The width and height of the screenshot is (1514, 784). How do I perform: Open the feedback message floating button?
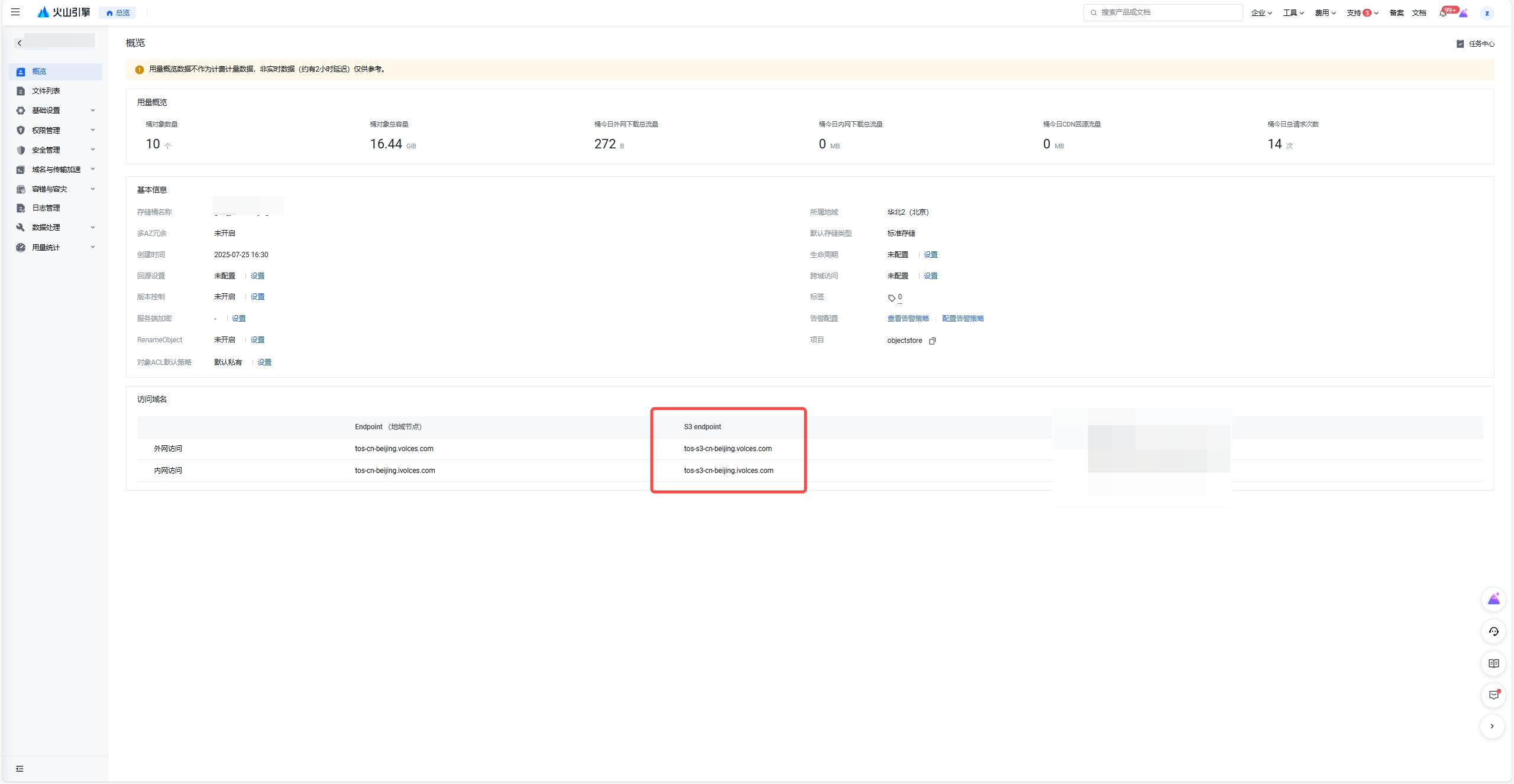(1493, 695)
